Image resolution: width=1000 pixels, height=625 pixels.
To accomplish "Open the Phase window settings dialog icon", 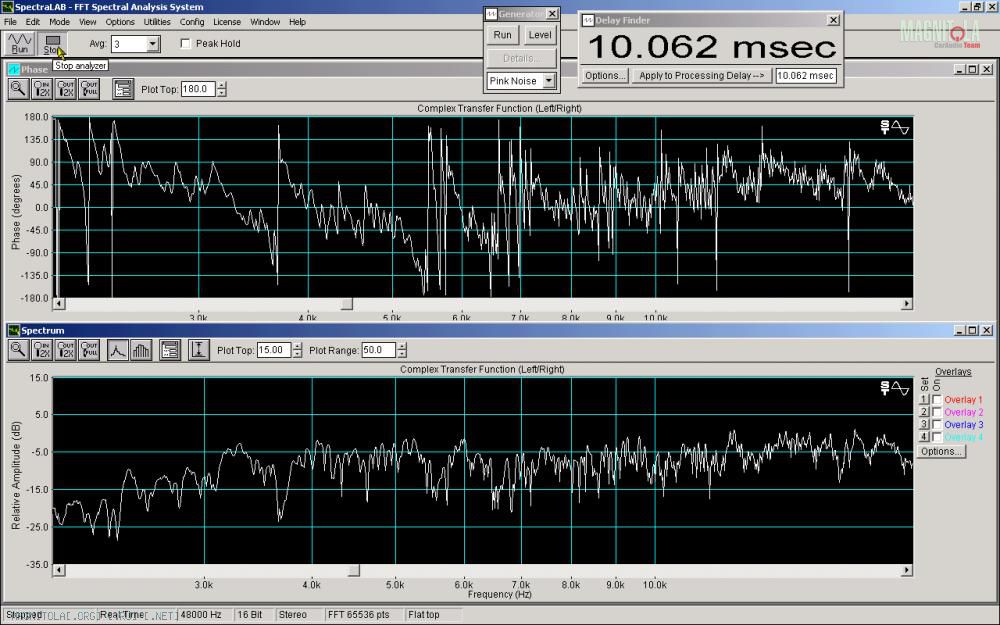I will 123,89.
